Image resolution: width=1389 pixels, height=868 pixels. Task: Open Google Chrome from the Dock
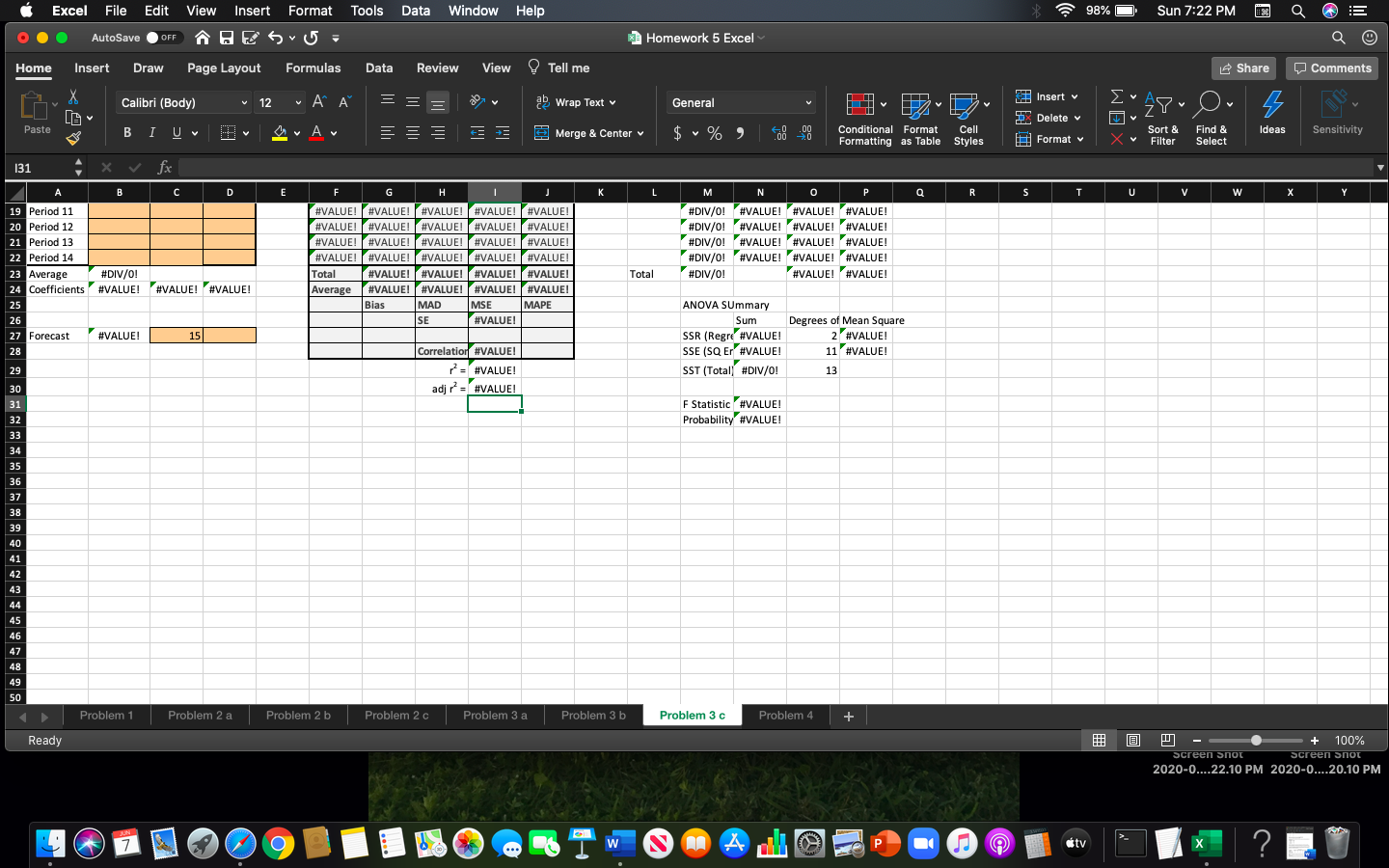(278, 844)
